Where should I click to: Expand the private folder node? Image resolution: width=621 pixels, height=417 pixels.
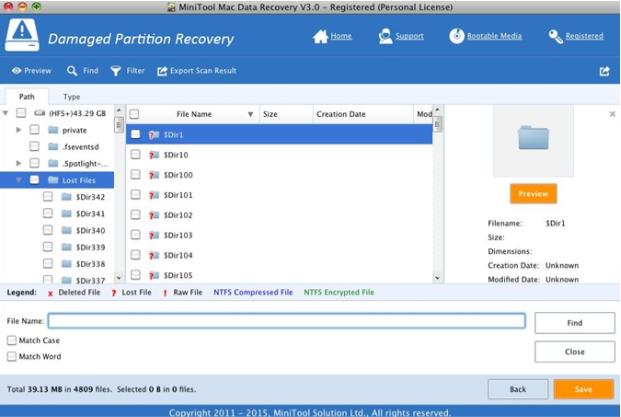(x=18, y=129)
